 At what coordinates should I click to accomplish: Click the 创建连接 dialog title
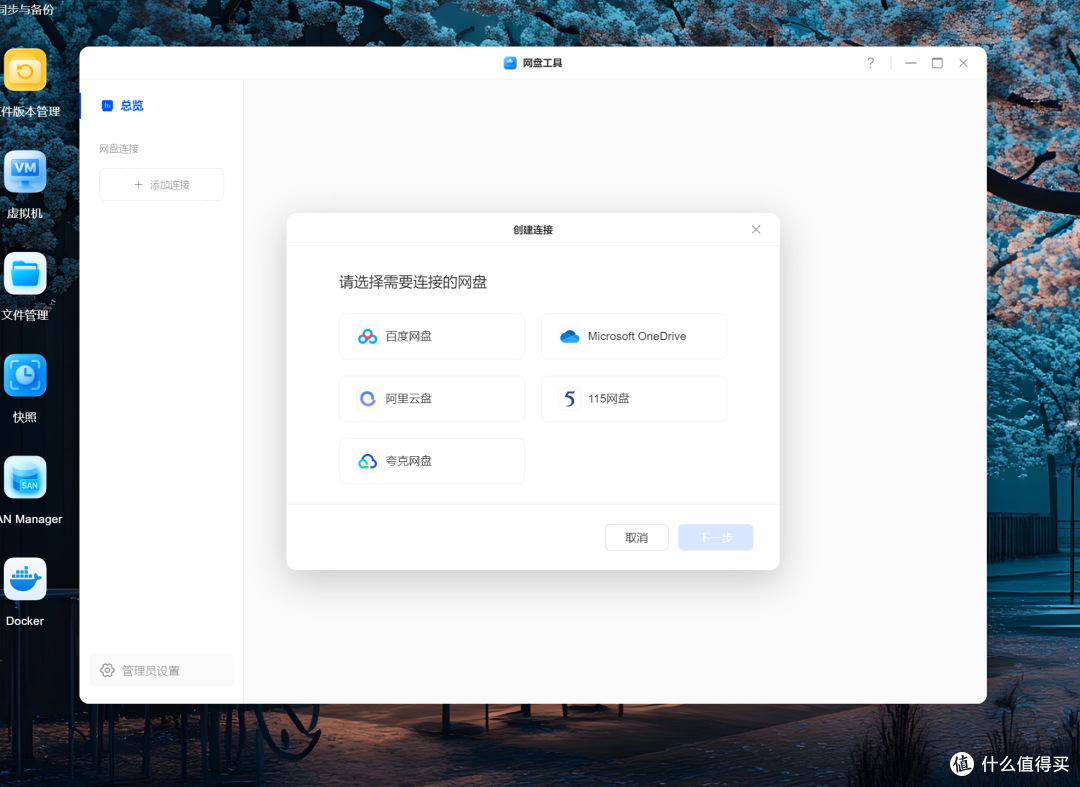pos(532,230)
